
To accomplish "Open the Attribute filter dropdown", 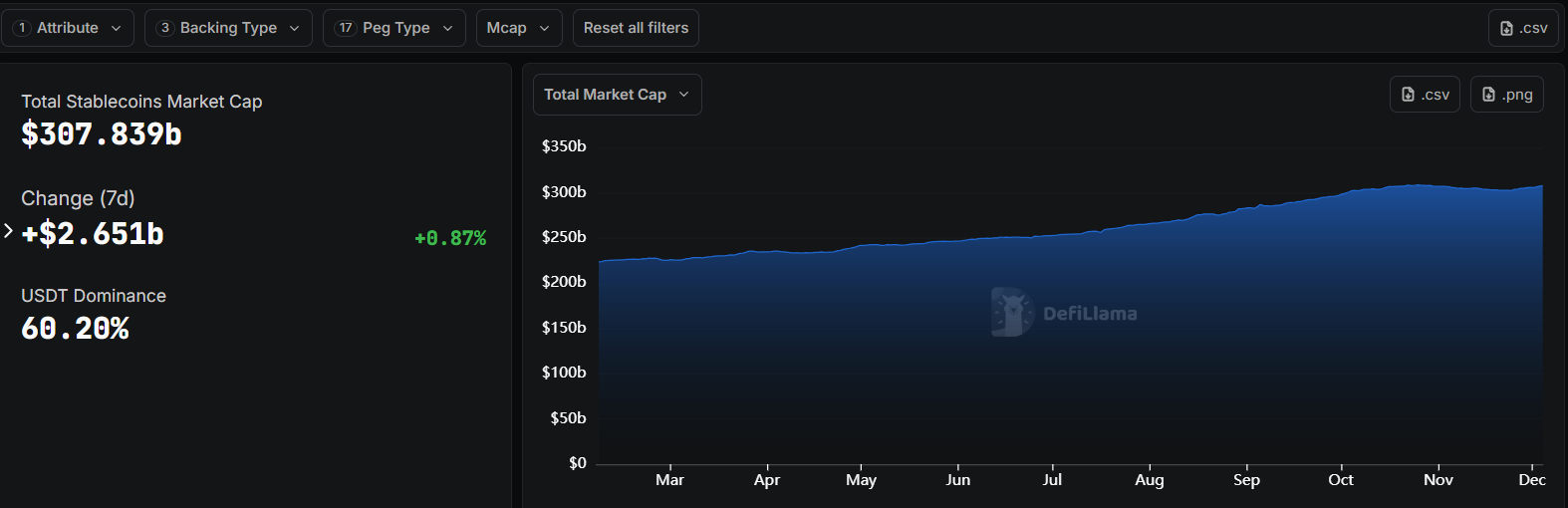I will [68, 28].
